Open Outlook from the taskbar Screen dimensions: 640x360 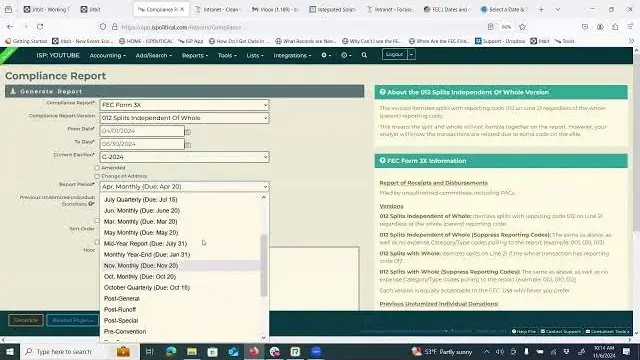[x=233, y=351]
